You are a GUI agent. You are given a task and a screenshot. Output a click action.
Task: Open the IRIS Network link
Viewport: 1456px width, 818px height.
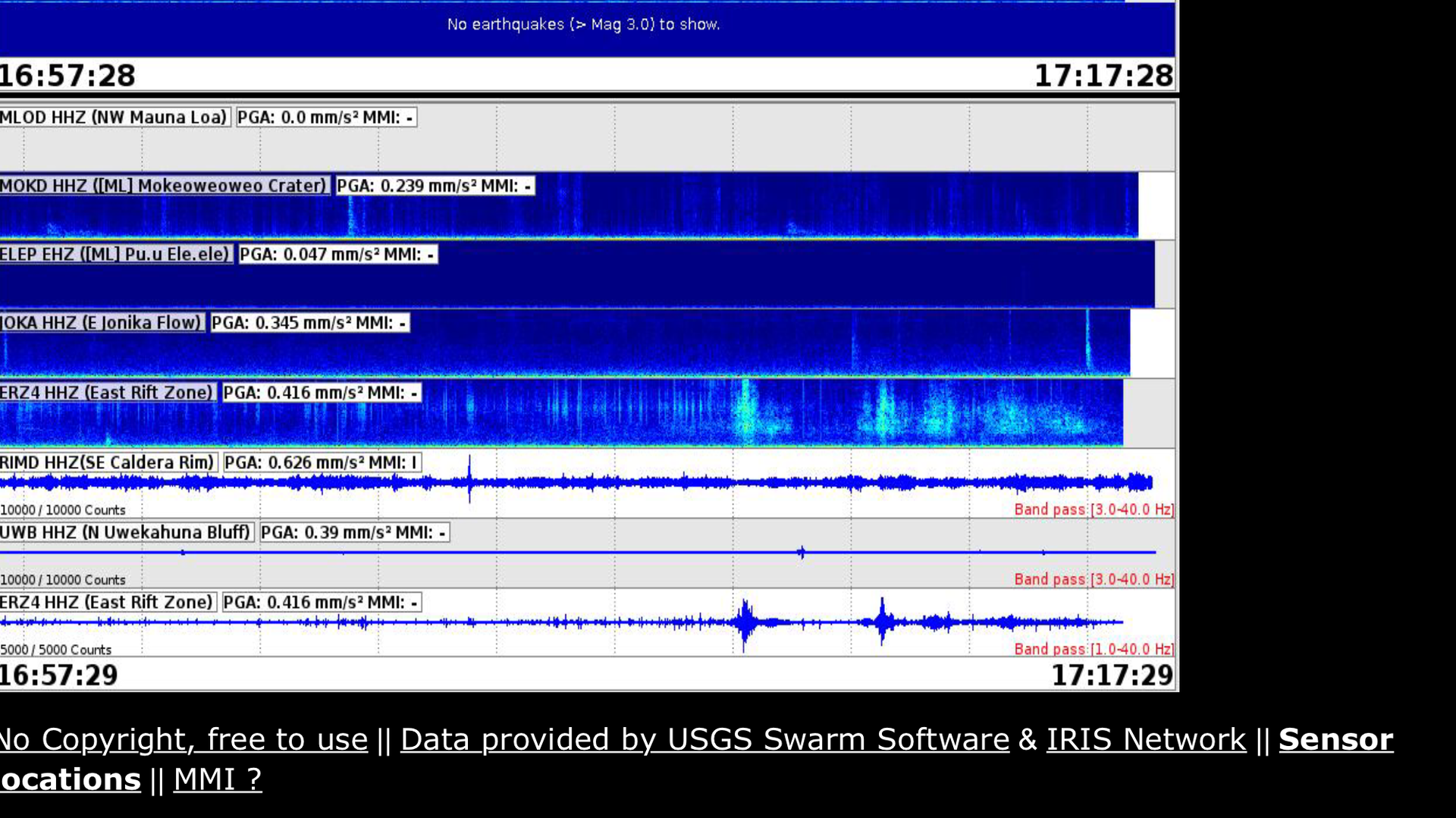[x=1146, y=739]
